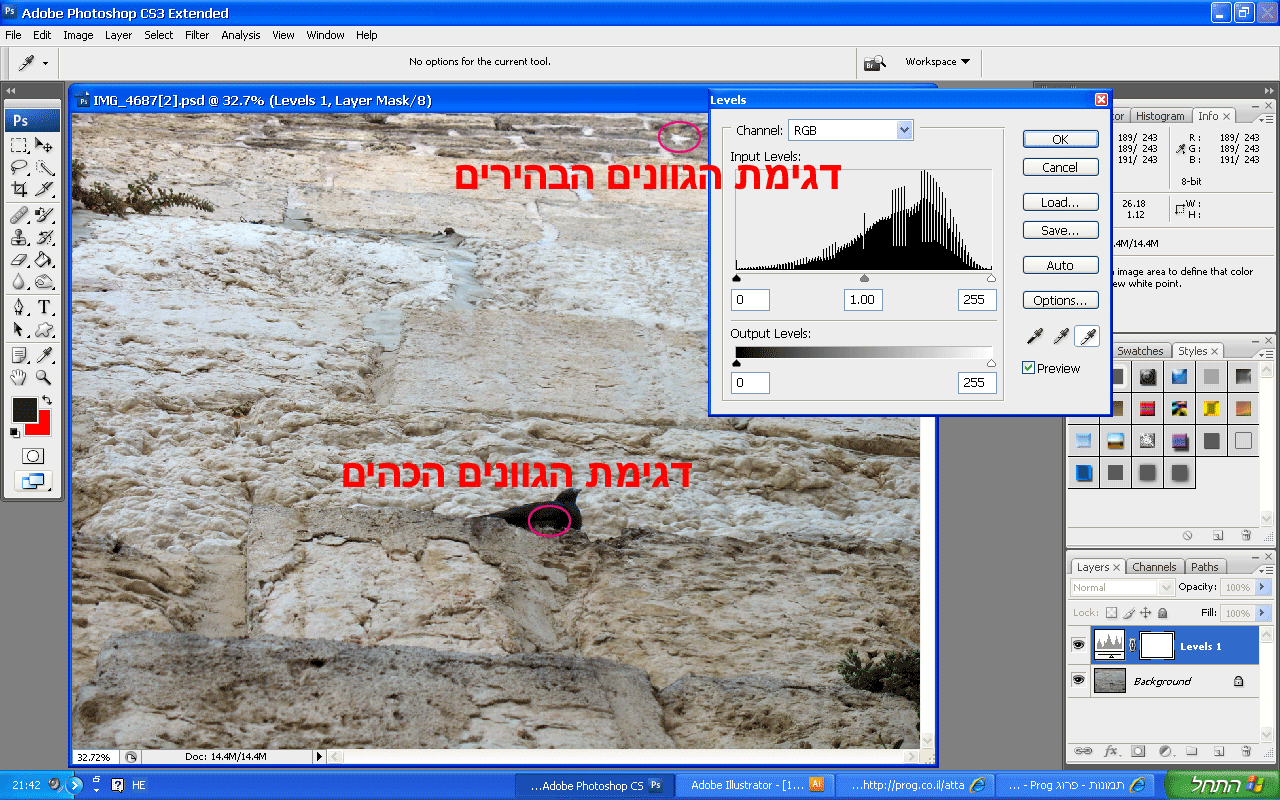Open the Opacity slider arrow
Image resolution: width=1280 pixels, height=800 pixels.
[x=1263, y=587]
